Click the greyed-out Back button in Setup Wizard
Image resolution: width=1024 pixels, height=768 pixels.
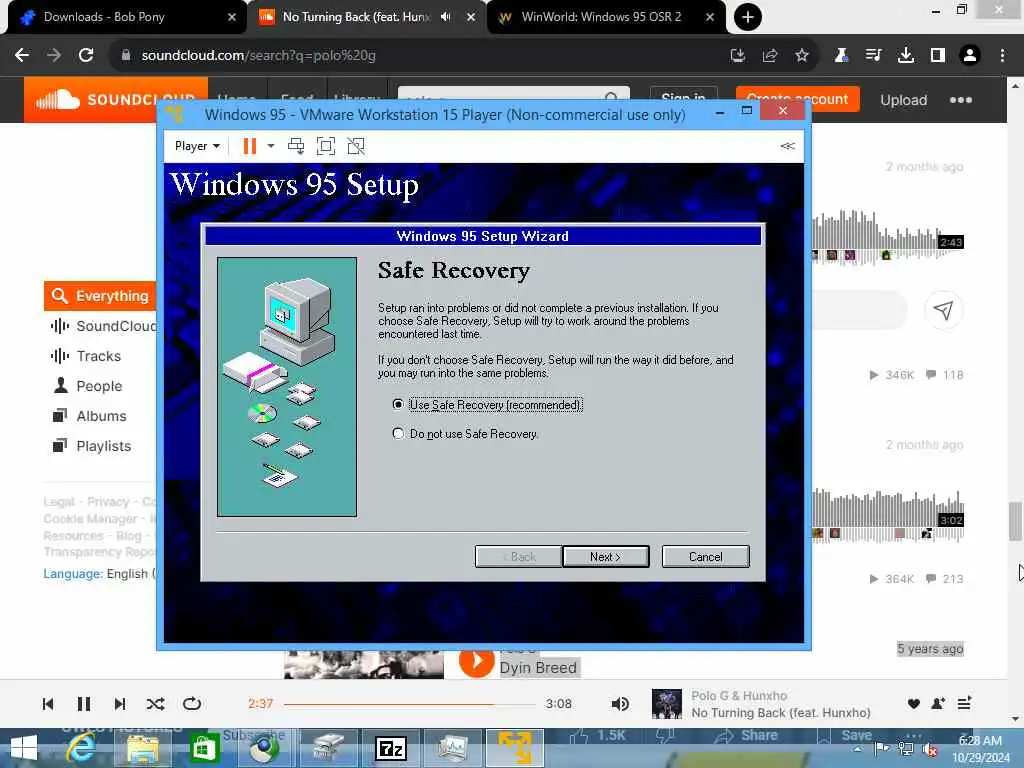coord(519,556)
